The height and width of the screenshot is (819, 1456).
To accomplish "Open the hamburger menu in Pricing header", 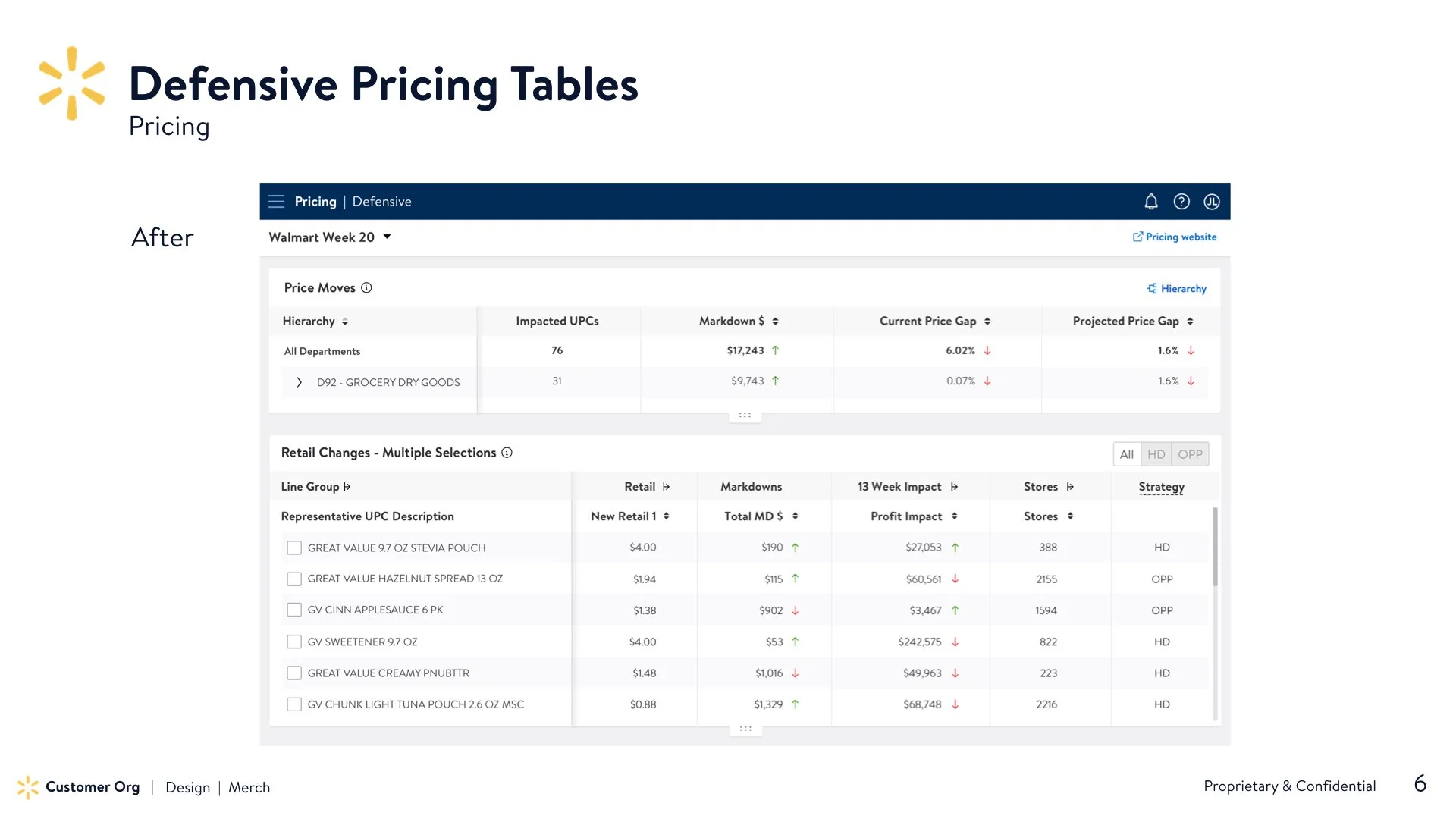I will tap(276, 202).
